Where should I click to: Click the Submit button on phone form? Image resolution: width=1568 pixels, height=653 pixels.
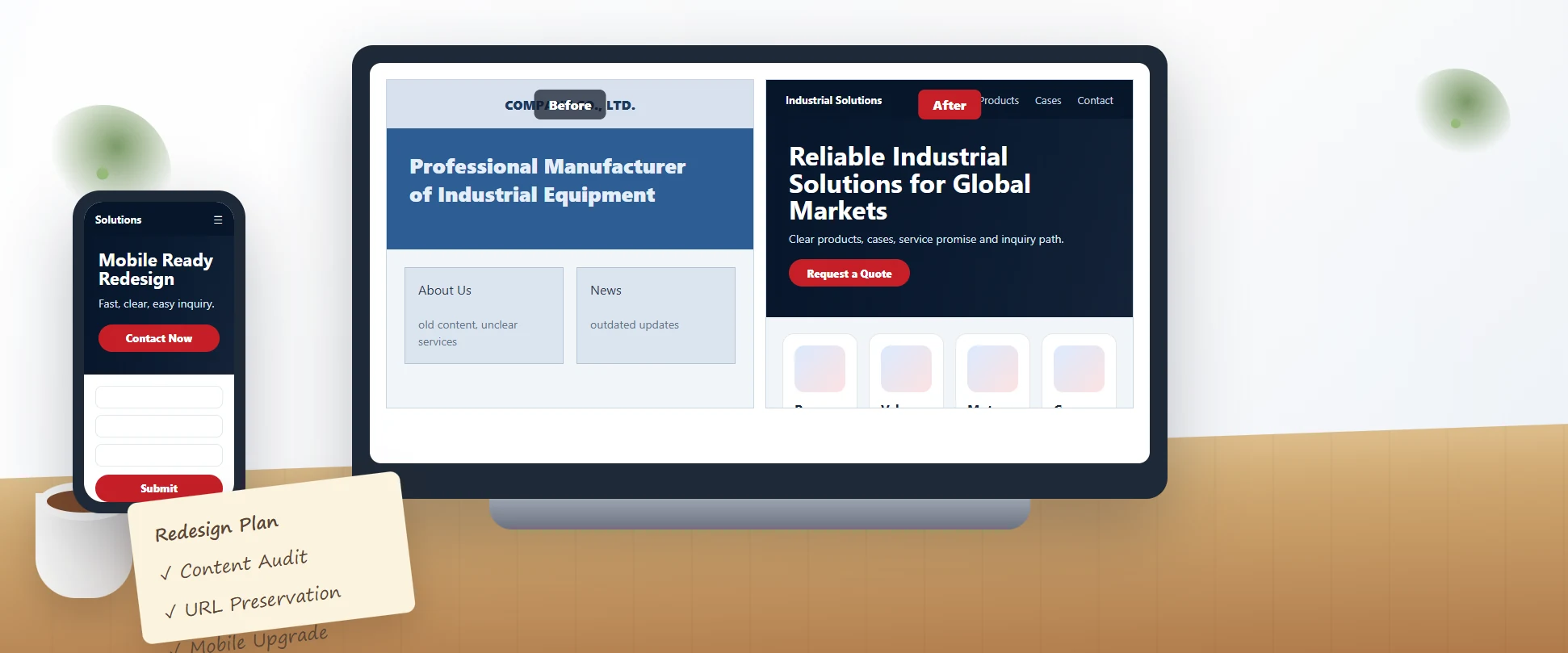click(159, 488)
